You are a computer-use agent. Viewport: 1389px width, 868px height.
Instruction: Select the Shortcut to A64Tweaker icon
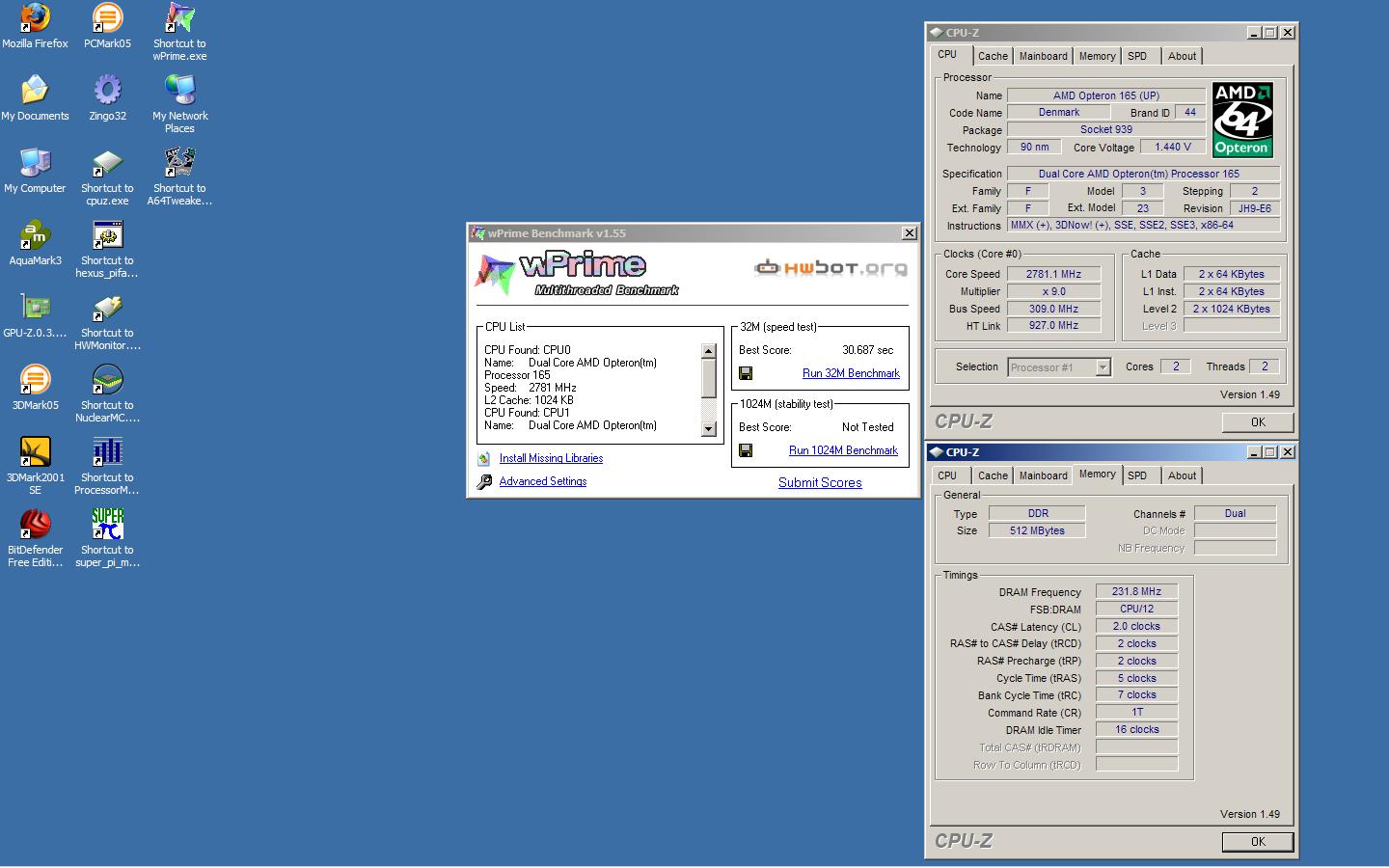(x=179, y=162)
